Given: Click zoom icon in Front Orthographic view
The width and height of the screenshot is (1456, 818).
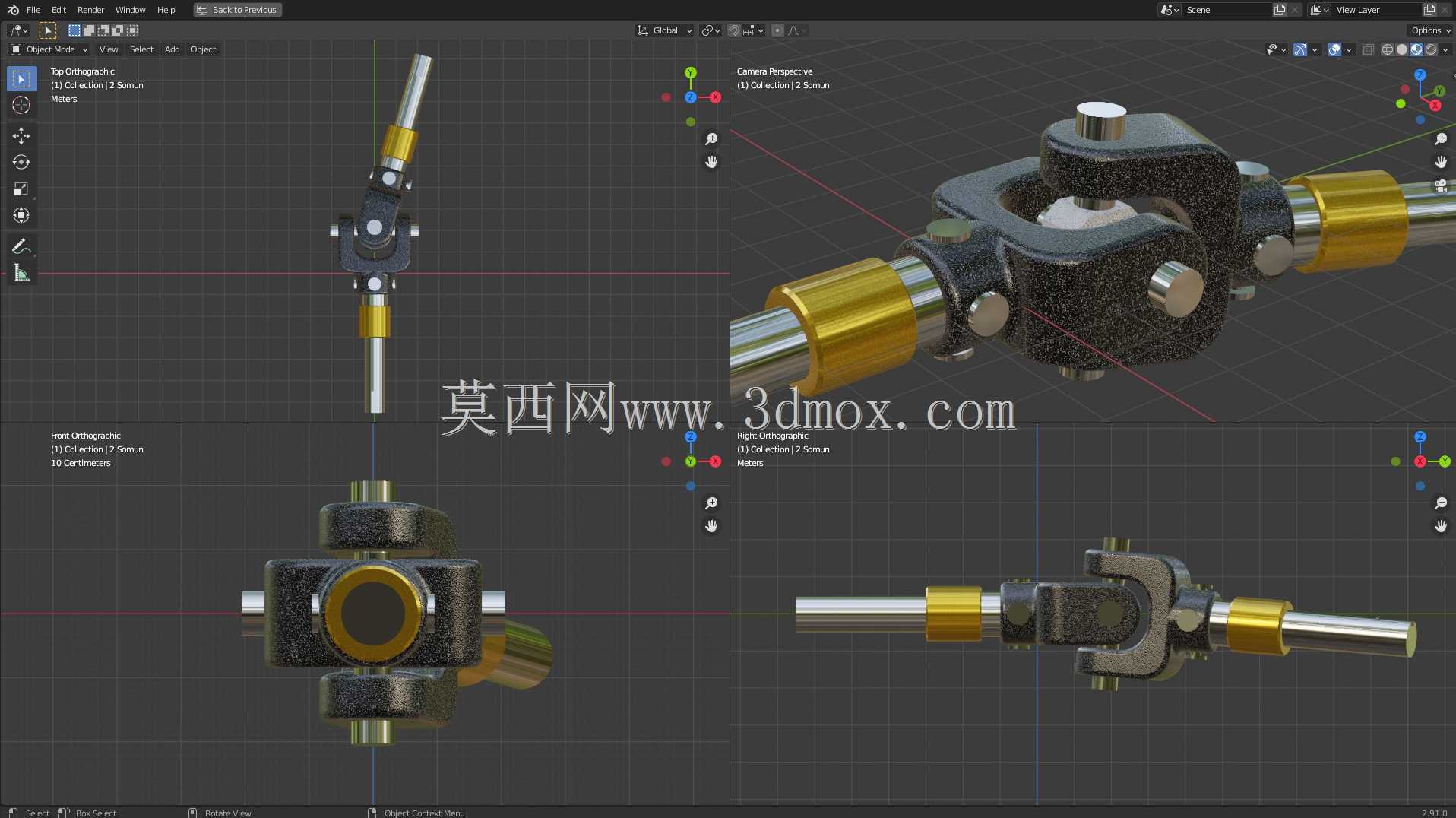Looking at the screenshot, I should coord(711,503).
